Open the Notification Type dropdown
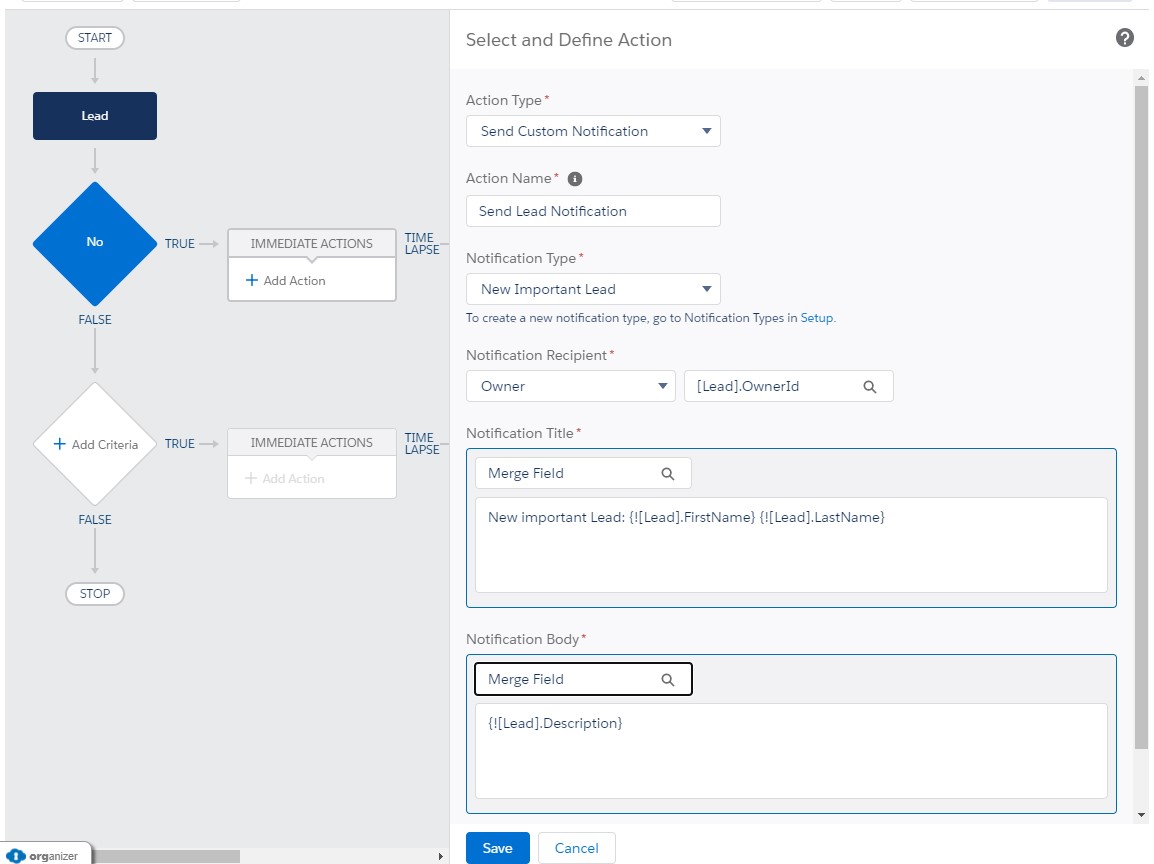The image size is (1154, 864). point(593,289)
